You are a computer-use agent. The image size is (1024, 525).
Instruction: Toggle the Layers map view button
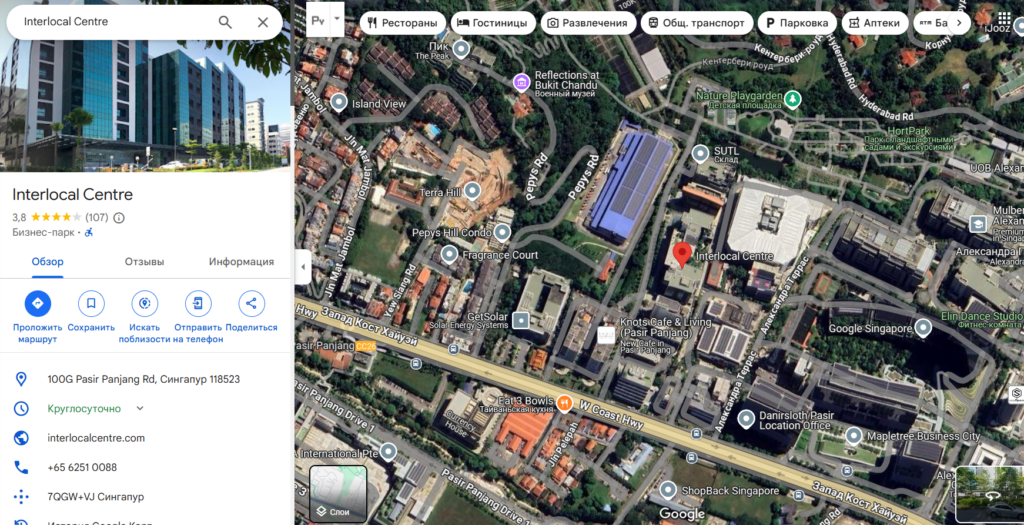tap(338, 494)
